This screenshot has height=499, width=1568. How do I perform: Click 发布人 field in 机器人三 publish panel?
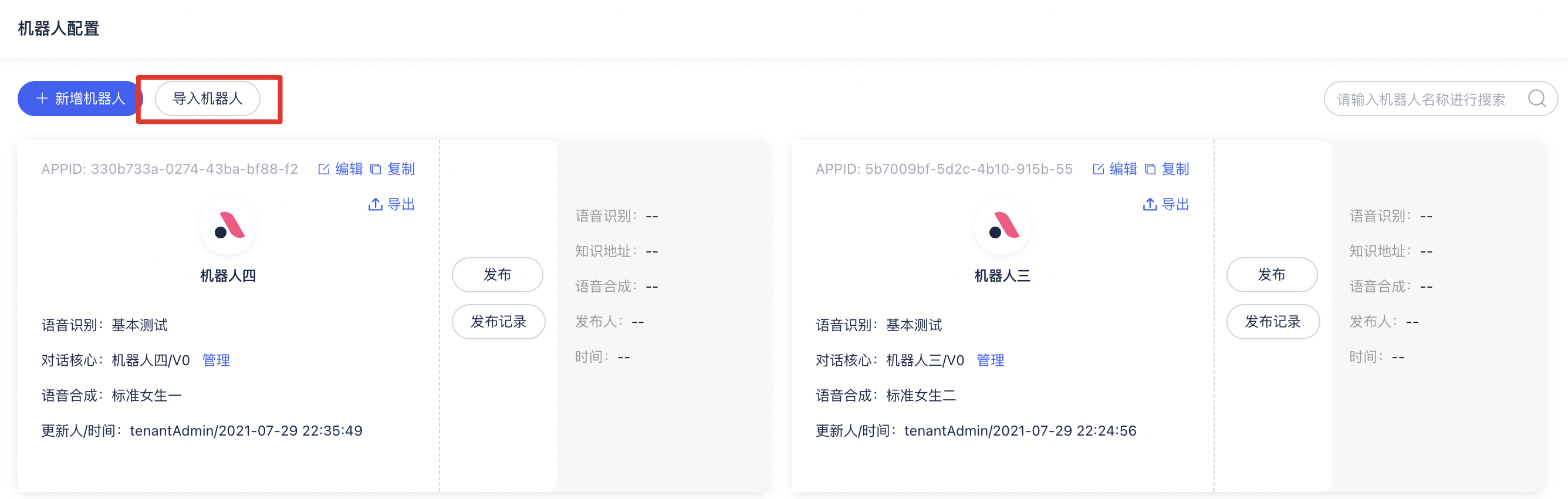pos(1384,321)
